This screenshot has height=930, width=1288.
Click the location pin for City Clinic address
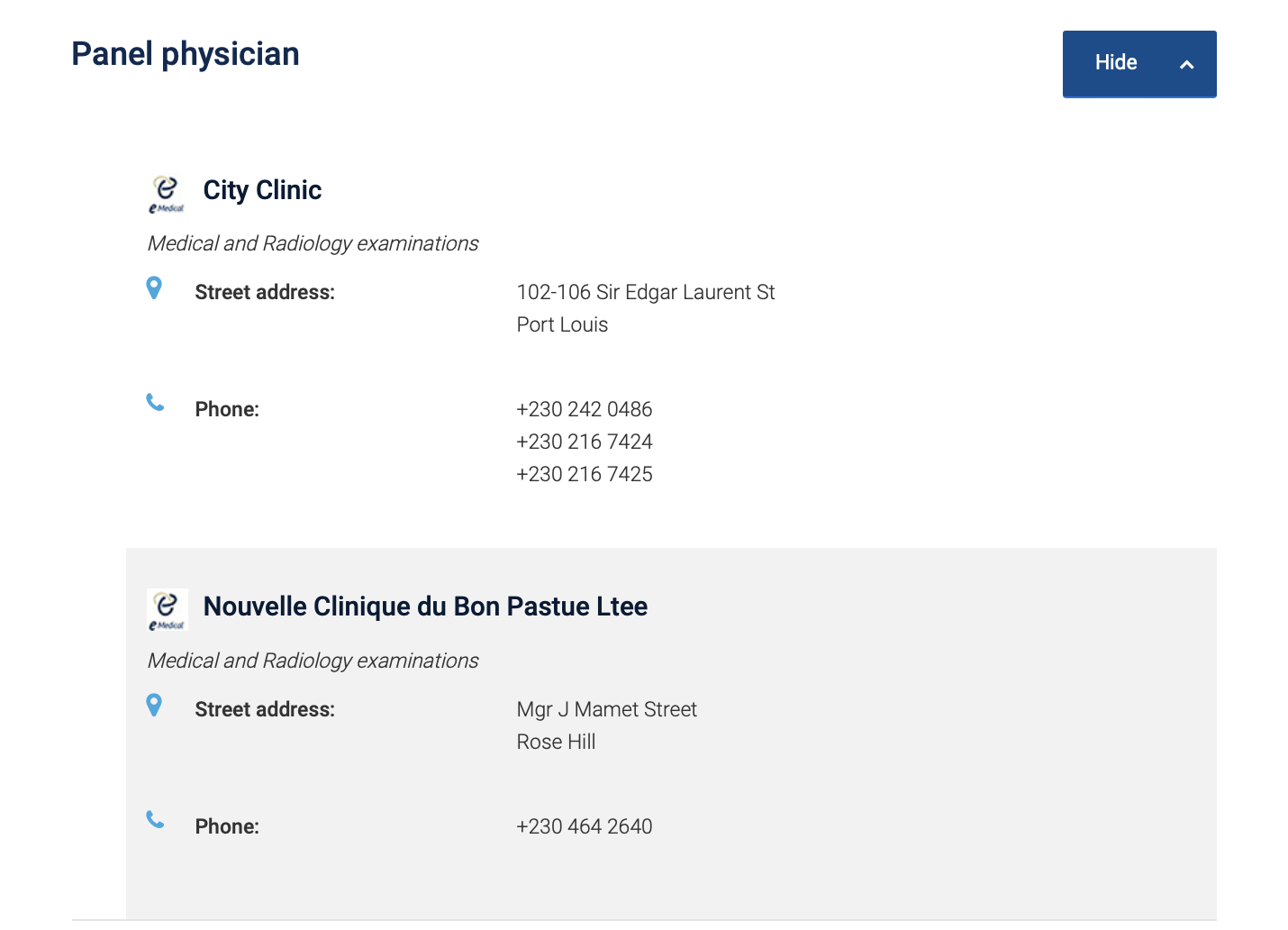pos(154,288)
